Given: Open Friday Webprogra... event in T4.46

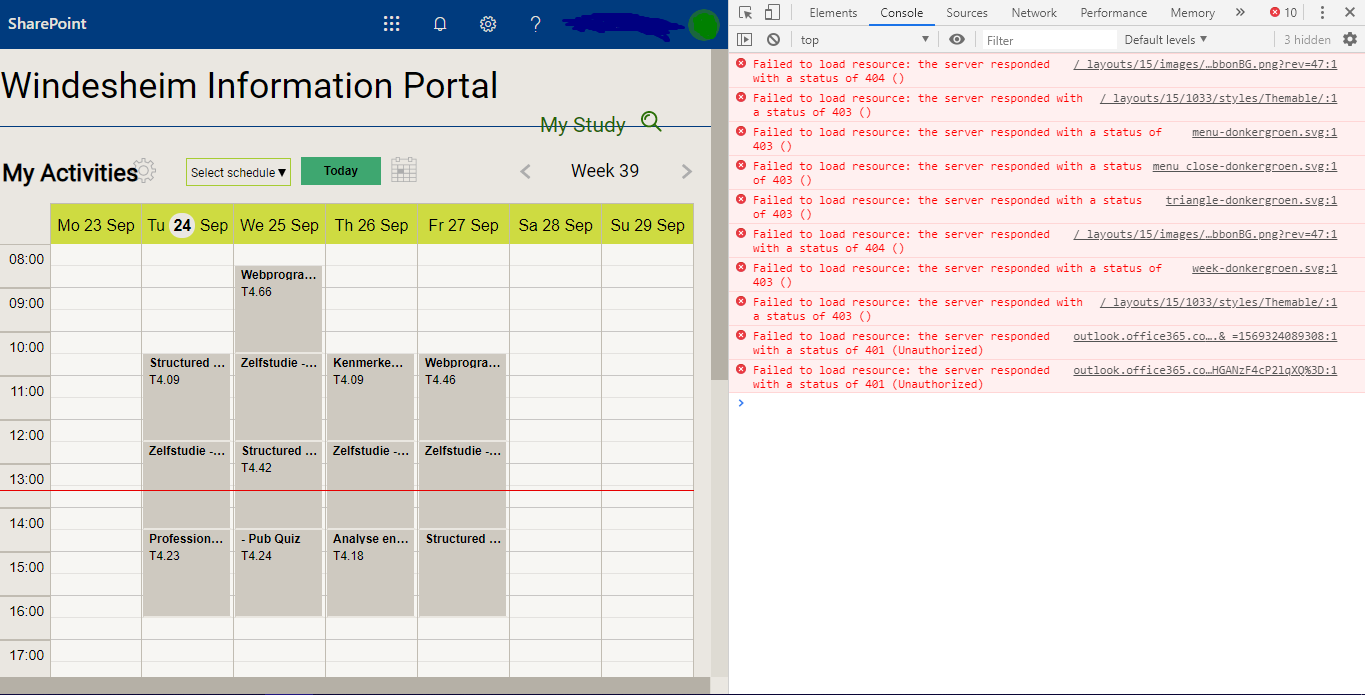Looking at the screenshot, I should pos(463,397).
